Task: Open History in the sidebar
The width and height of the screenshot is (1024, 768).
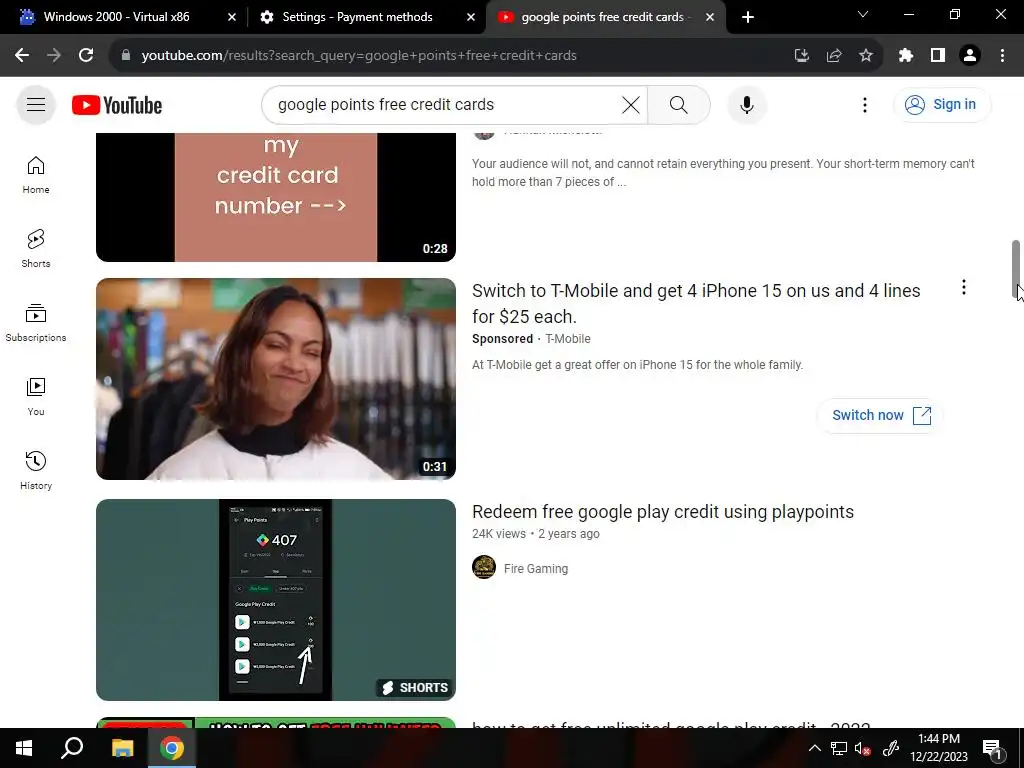Action: click(x=36, y=470)
